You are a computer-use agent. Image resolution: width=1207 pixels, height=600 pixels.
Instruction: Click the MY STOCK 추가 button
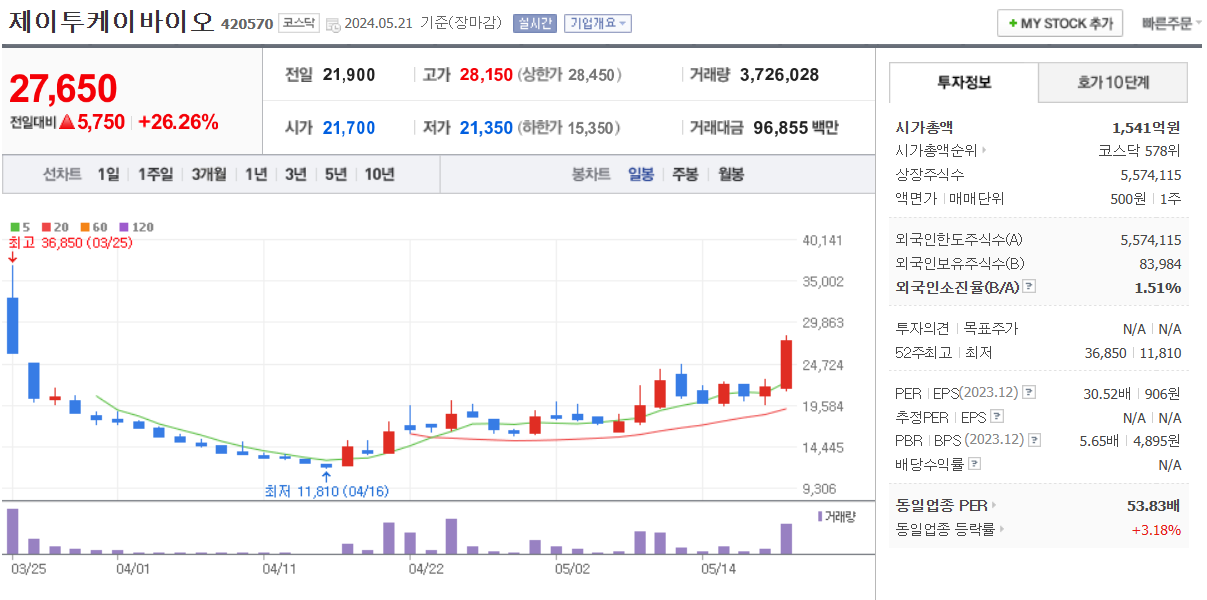tap(1060, 23)
